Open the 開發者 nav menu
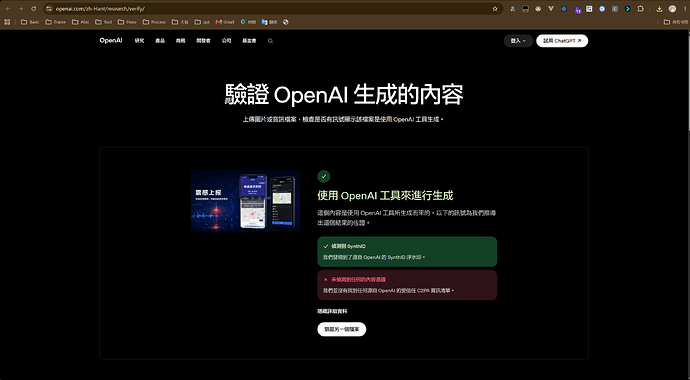The height and width of the screenshot is (380, 690). click(x=203, y=41)
